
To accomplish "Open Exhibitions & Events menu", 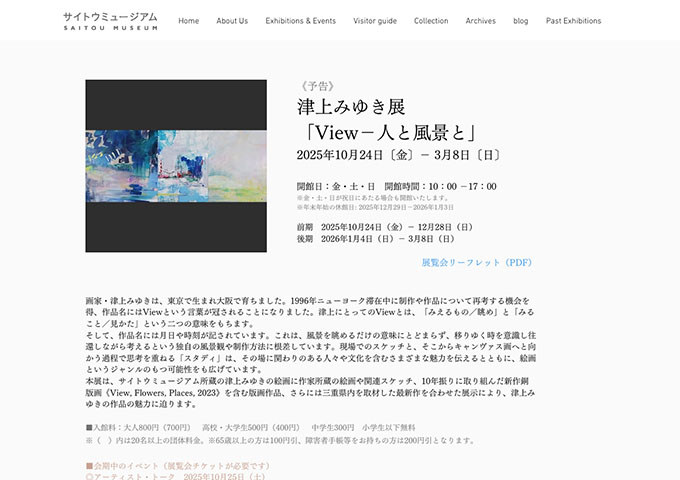I will (301, 21).
